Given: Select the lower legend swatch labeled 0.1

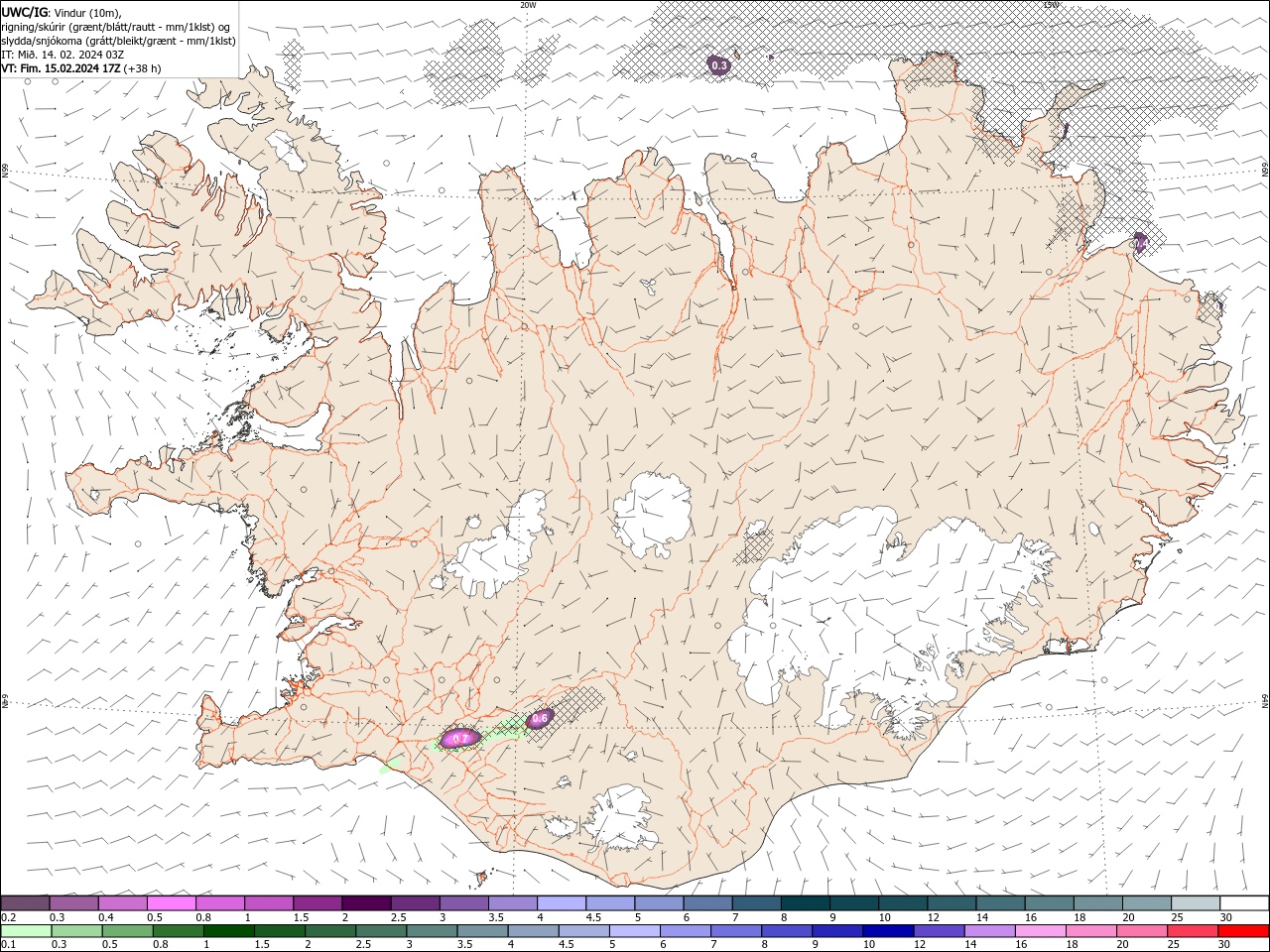Looking at the screenshot, I should (x=26, y=931).
